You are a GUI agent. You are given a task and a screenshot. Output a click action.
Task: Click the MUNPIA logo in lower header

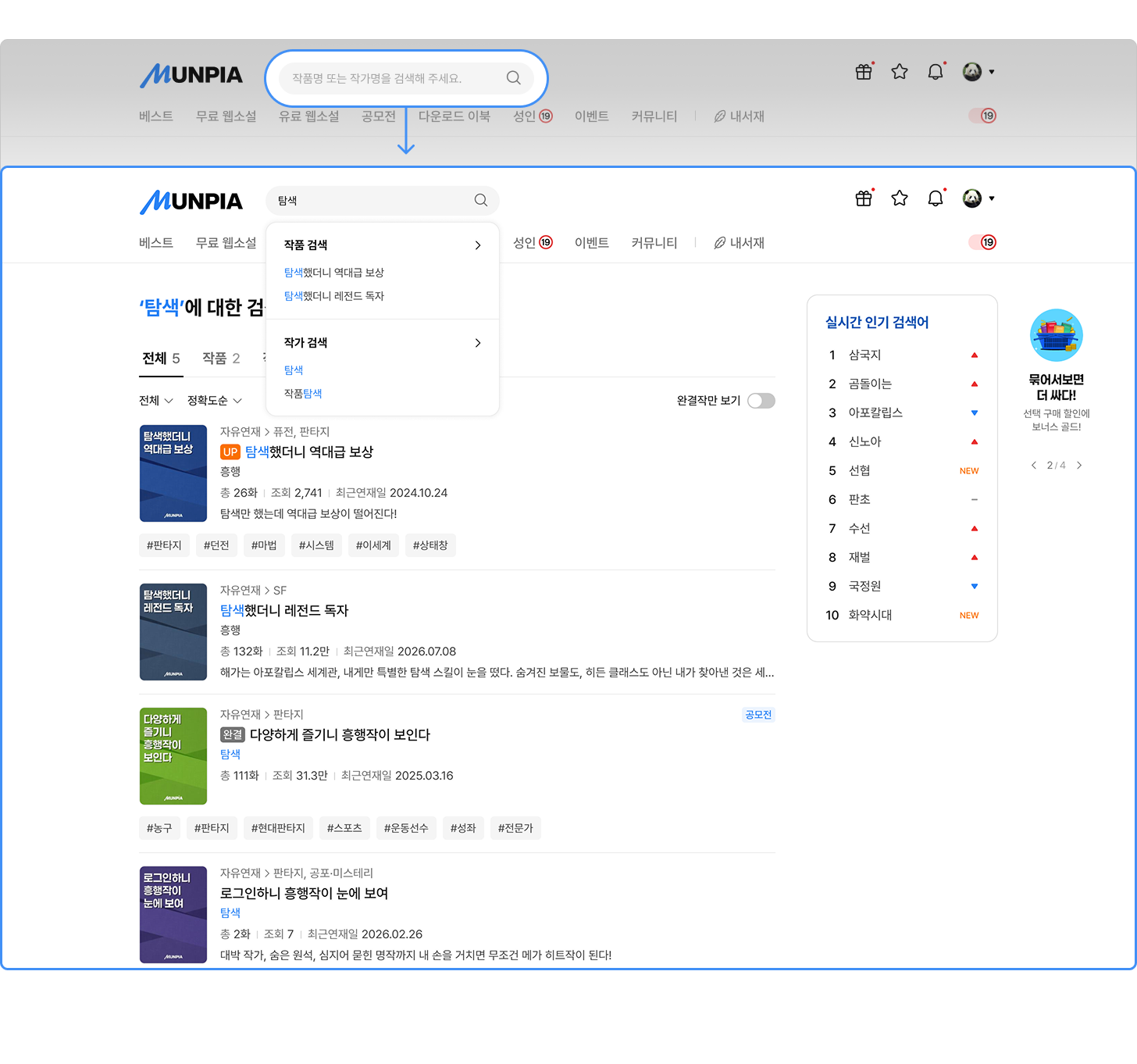(x=191, y=202)
